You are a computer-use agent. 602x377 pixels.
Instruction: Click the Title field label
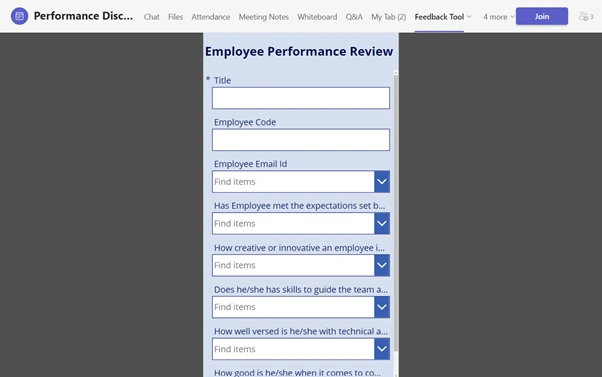tap(222, 80)
